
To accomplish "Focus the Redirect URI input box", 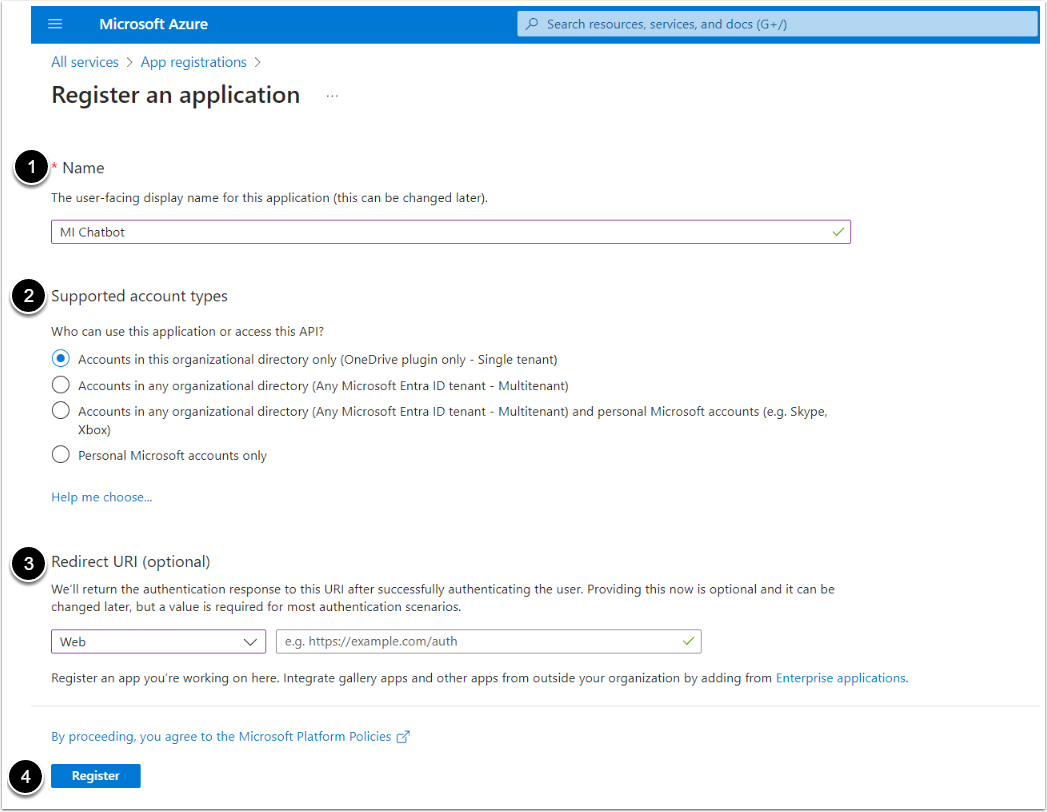I will tap(478, 641).
